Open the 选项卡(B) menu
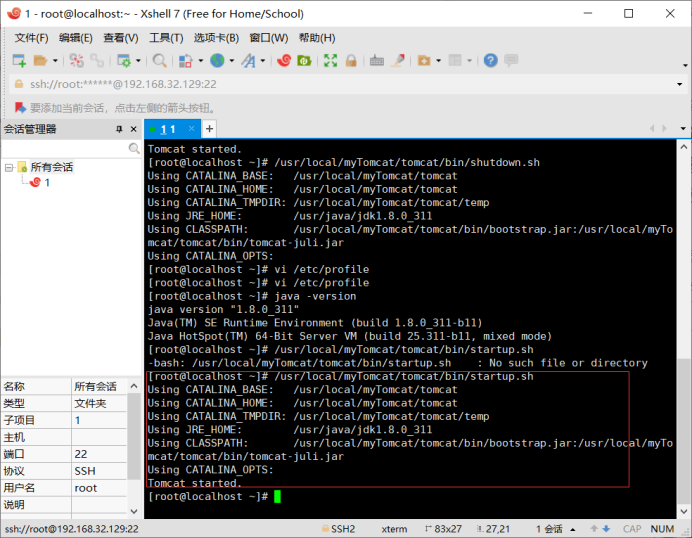 point(216,38)
